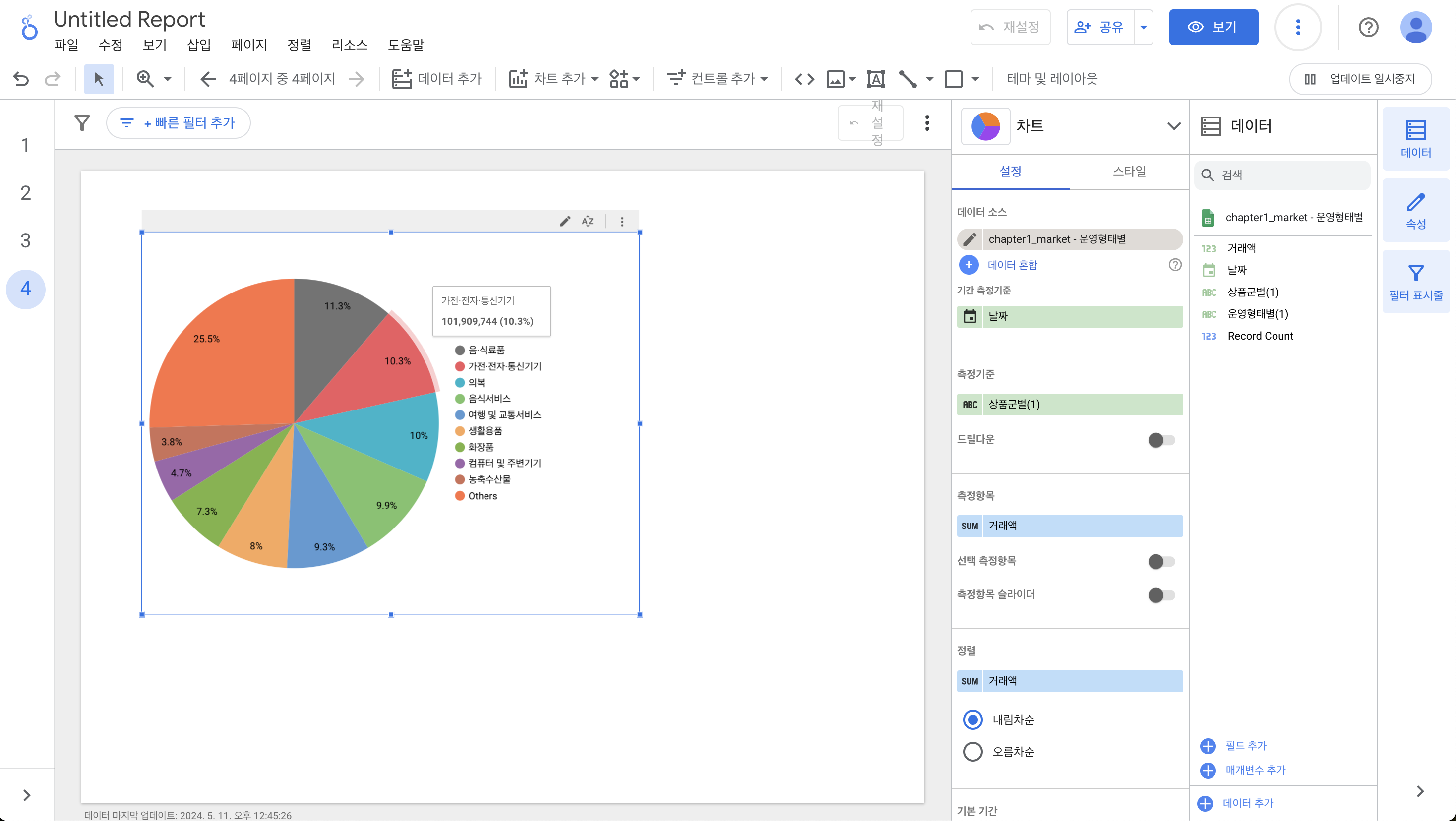Turn on 선택 측정항목 switch
This screenshot has height=821, width=1456.
pyautogui.click(x=1161, y=562)
